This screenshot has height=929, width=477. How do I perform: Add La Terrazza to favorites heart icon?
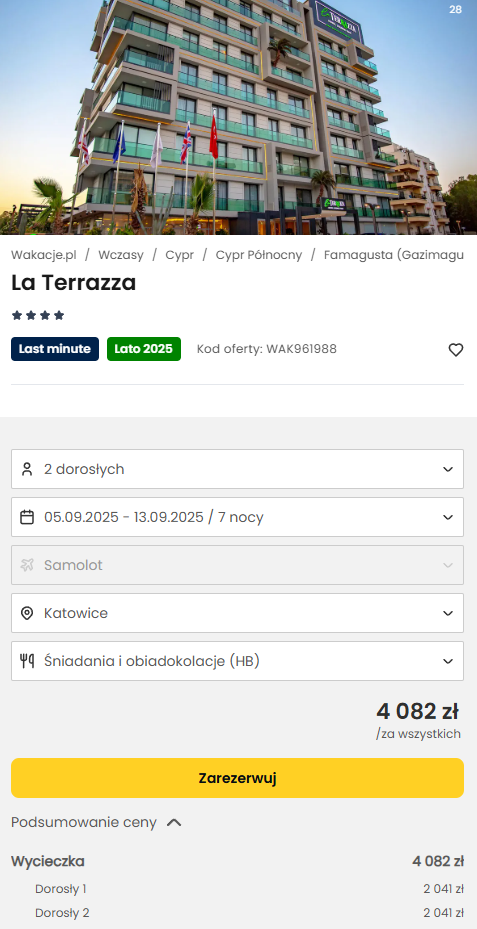(455, 350)
